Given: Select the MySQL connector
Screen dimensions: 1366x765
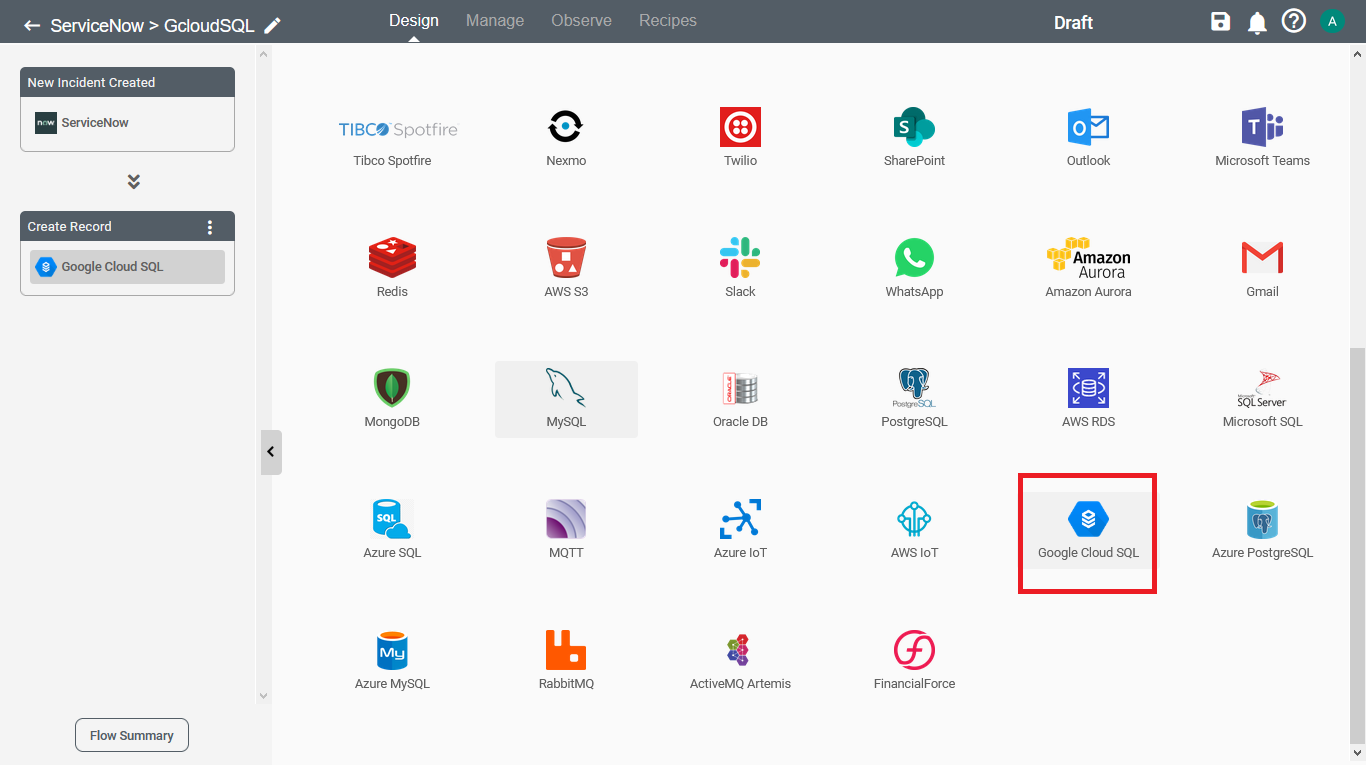Looking at the screenshot, I should click(566, 399).
